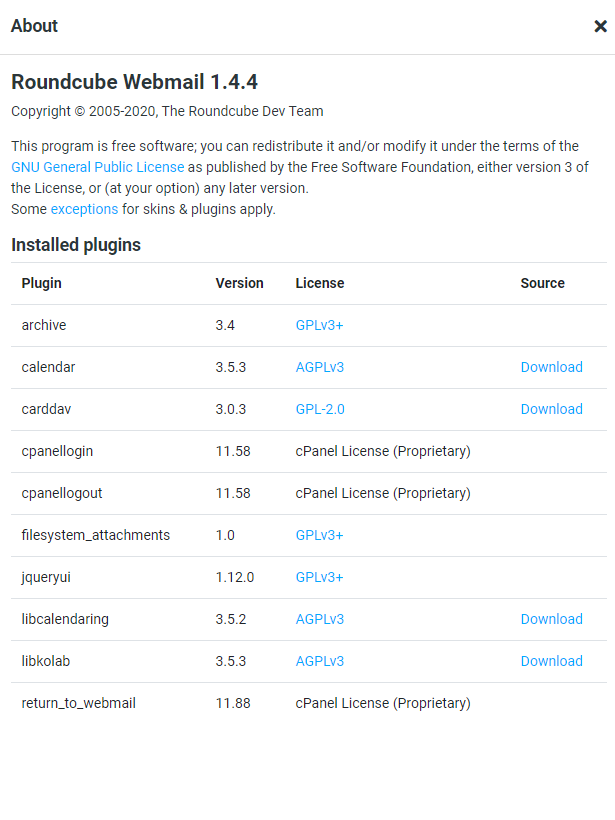Viewport: 615px width, 820px height.
Task: Open the GPLv3+ license for archive plugin
Action: click(x=318, y=325)
